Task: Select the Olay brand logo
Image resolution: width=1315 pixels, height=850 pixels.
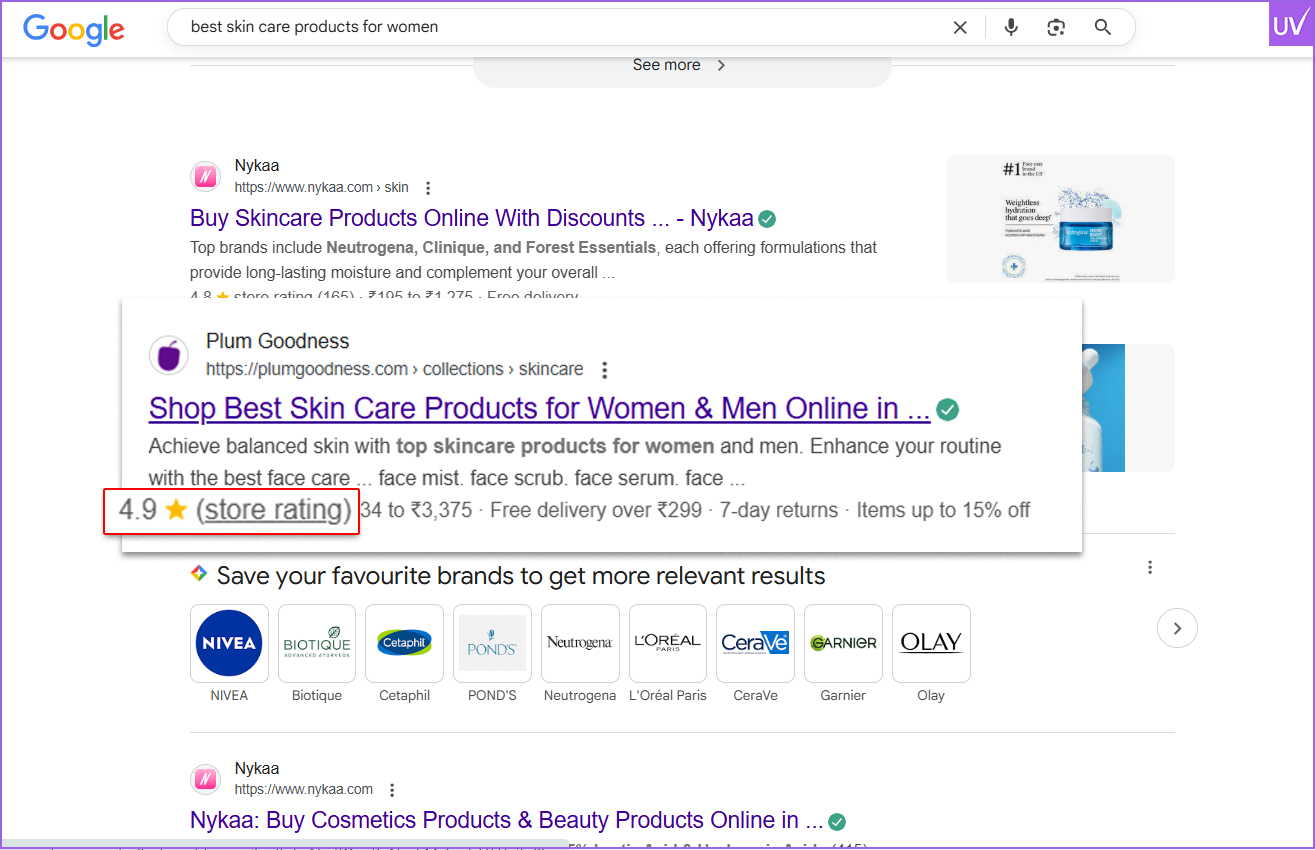Action: (931, 643)
